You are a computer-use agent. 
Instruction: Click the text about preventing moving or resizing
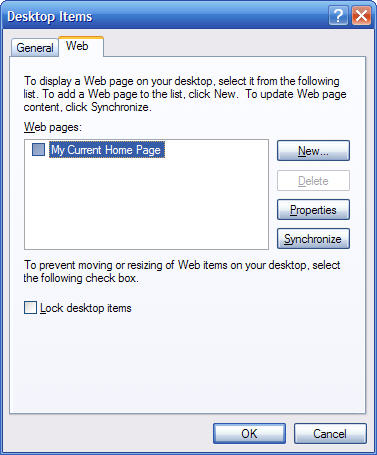pyautogui.click(x=182, y=271)
